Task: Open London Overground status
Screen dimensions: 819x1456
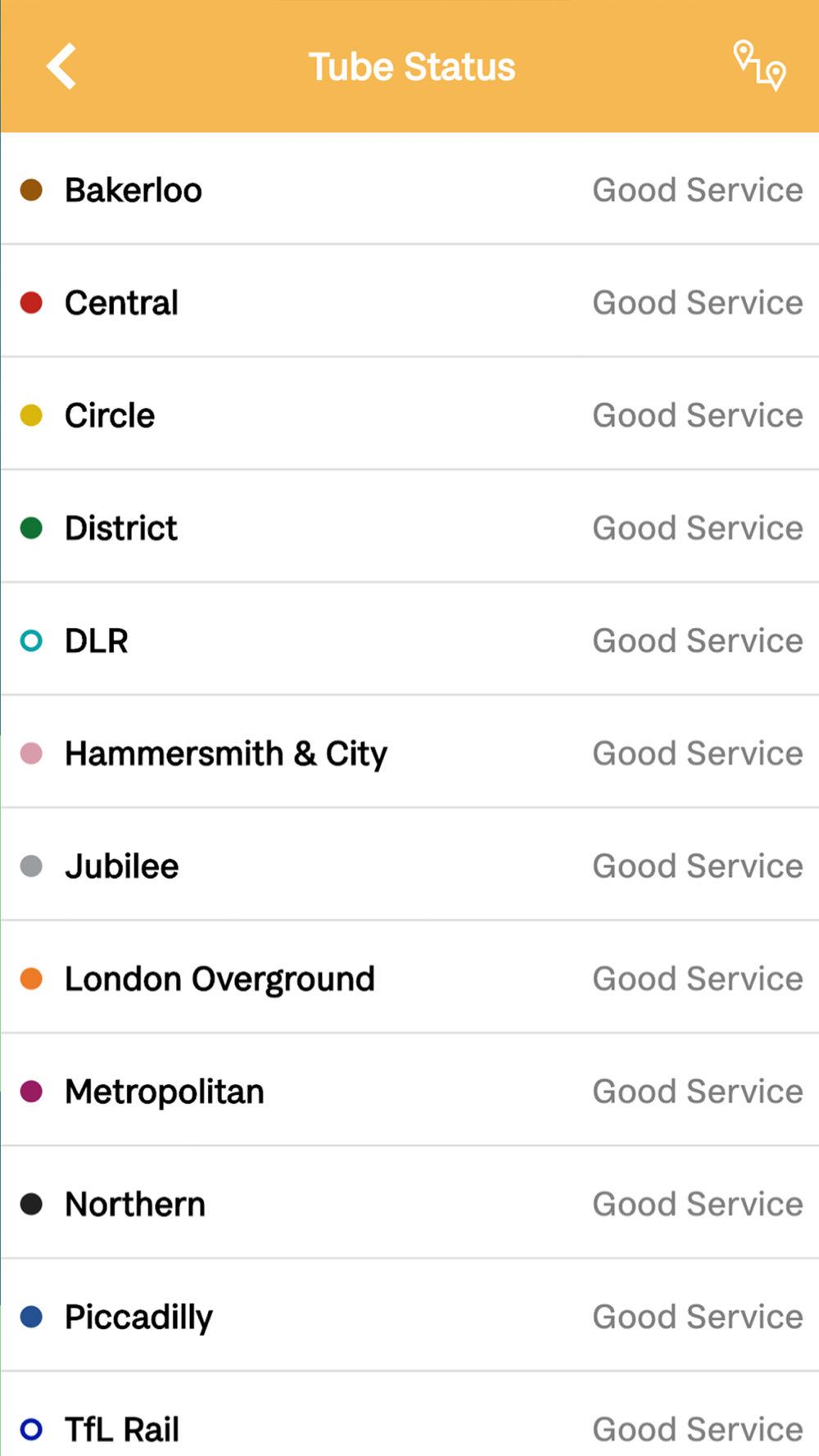Action: [409, 978]
